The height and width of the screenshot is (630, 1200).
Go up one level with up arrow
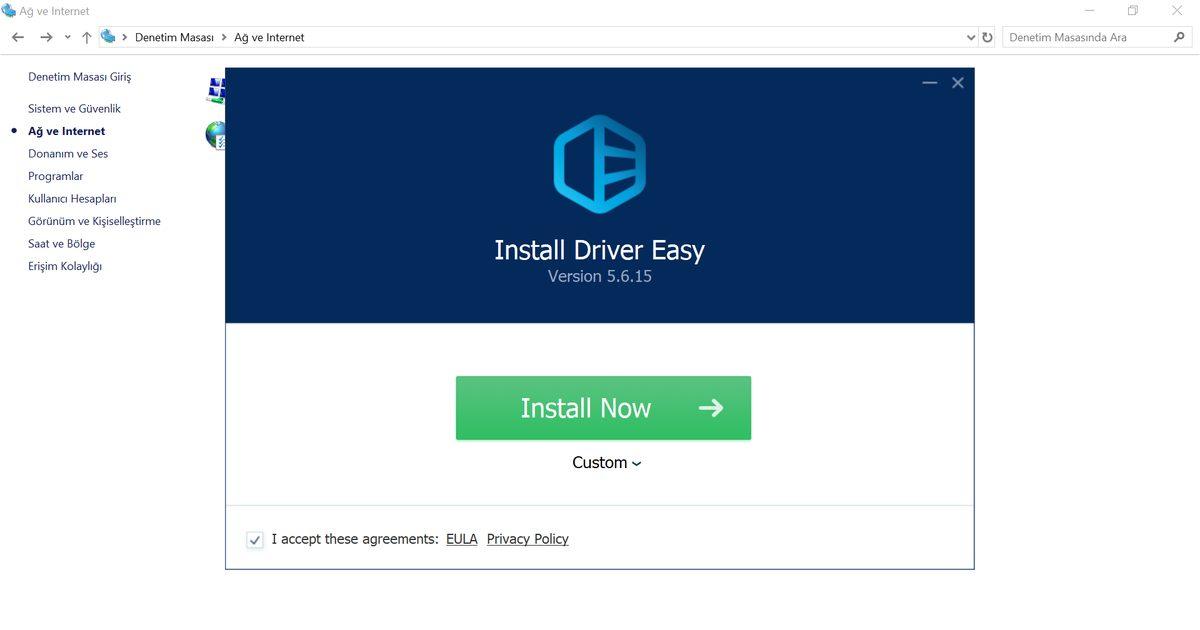pos(87,37)
